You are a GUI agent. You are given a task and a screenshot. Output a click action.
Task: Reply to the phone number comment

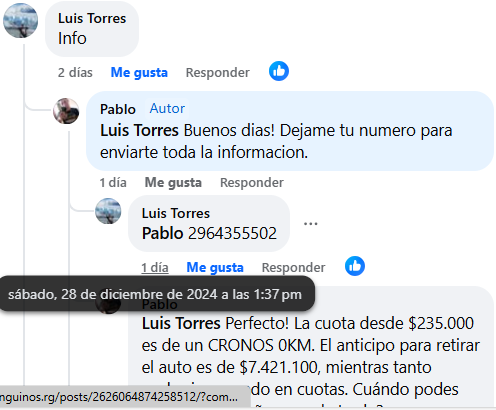pos(293,267)
